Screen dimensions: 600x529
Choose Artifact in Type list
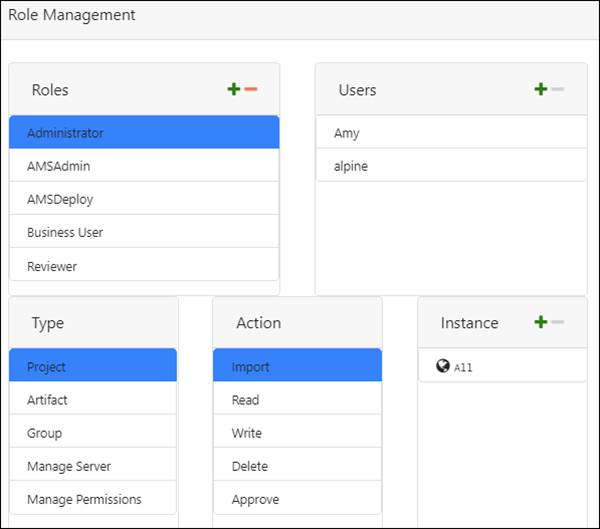tap(93, 400)
